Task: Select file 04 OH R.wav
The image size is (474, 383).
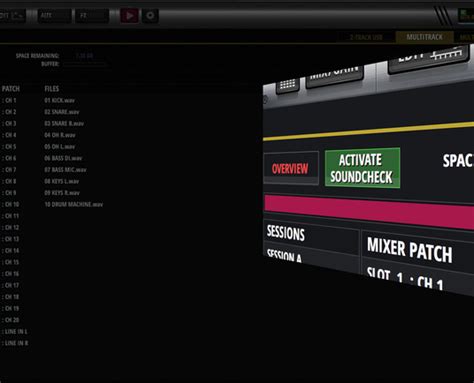Action: point(60,135)
